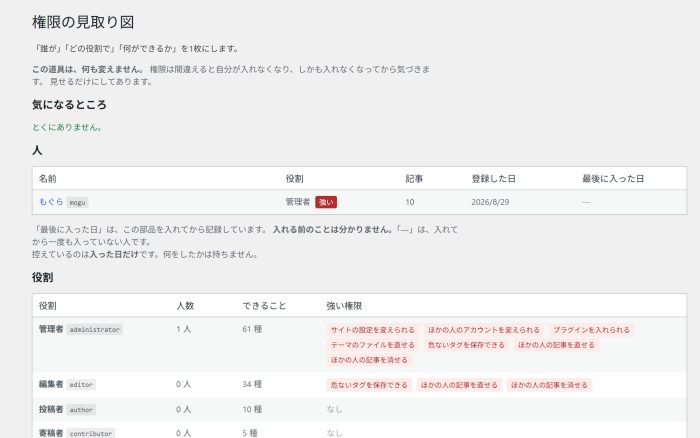This screenshot has width=700, height=438.
Task: Click the テーマのファイルを直せる capability tag
Action: pyautogui.click(x=372, y=345)
